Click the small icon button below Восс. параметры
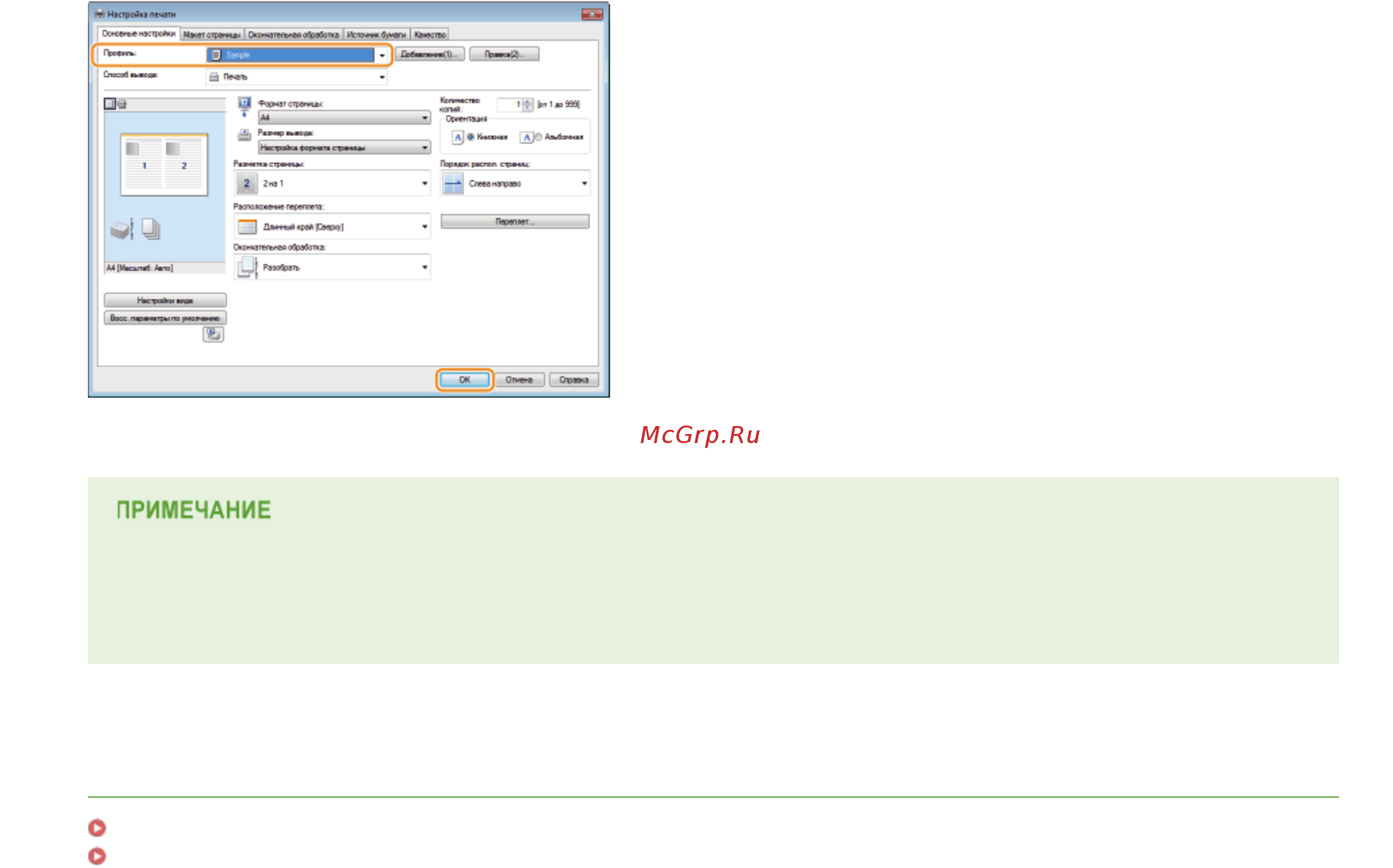The image size is (1393, 868). point(213,334)
